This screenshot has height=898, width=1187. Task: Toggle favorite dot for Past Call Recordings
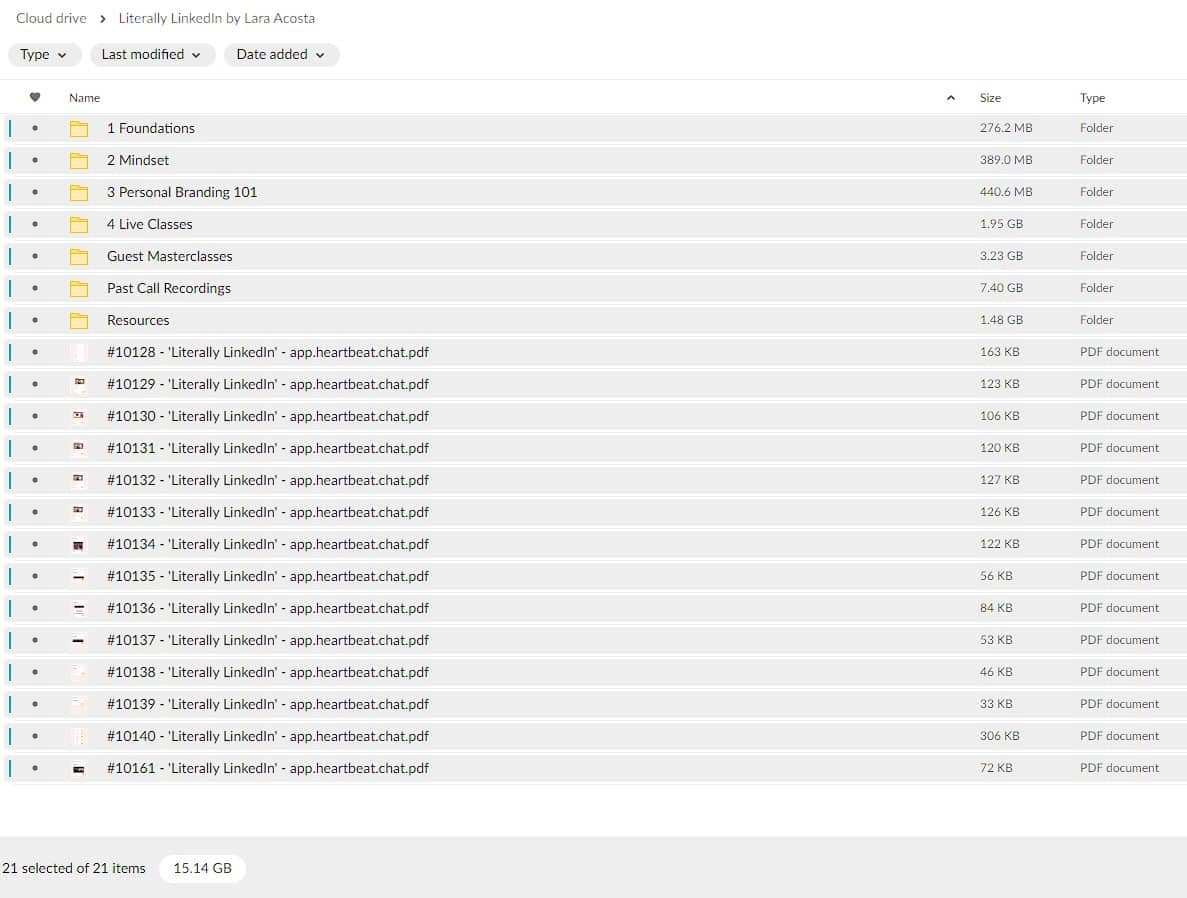point(35,289)
